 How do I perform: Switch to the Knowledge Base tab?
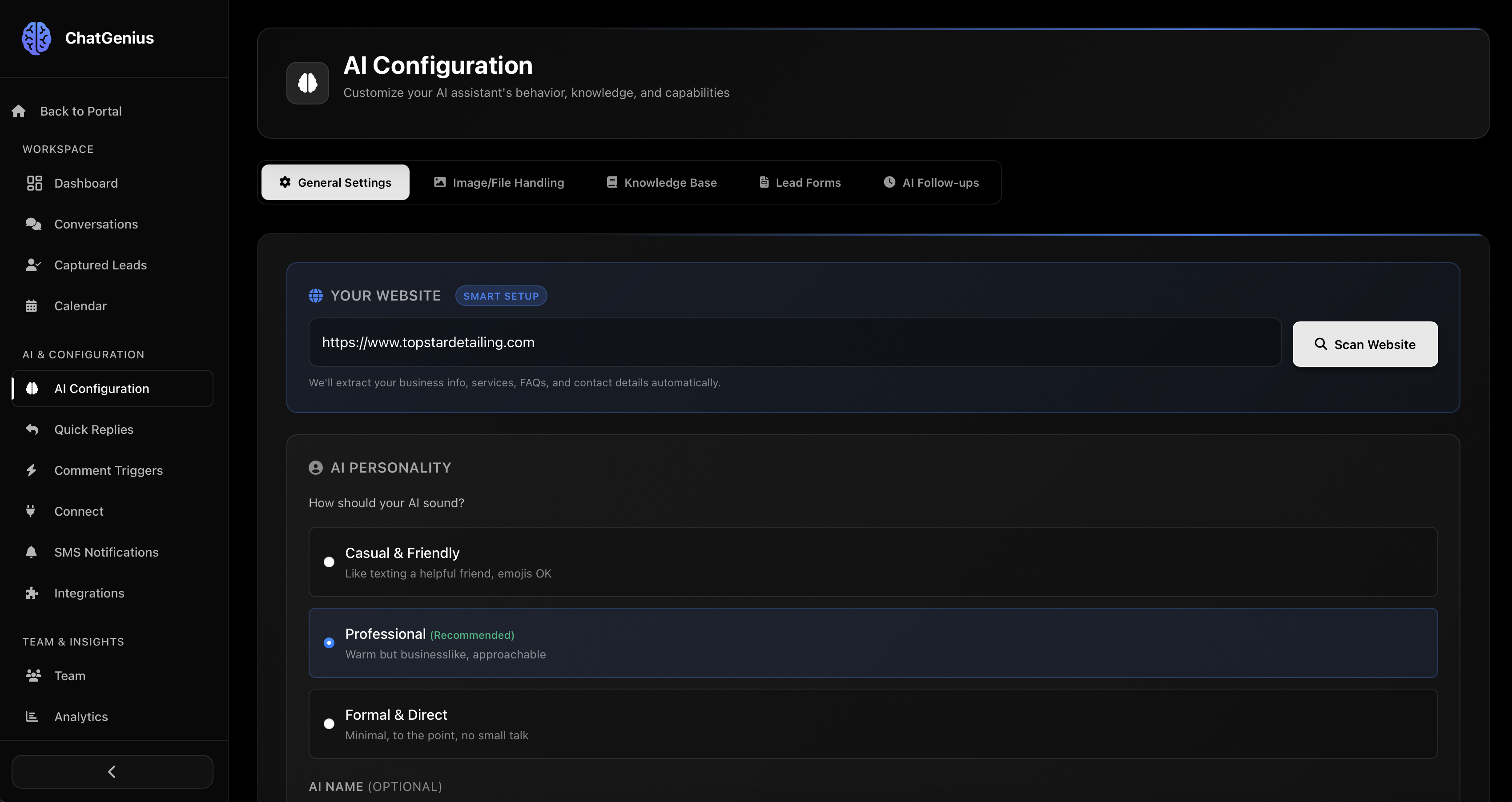pos(662,182)
